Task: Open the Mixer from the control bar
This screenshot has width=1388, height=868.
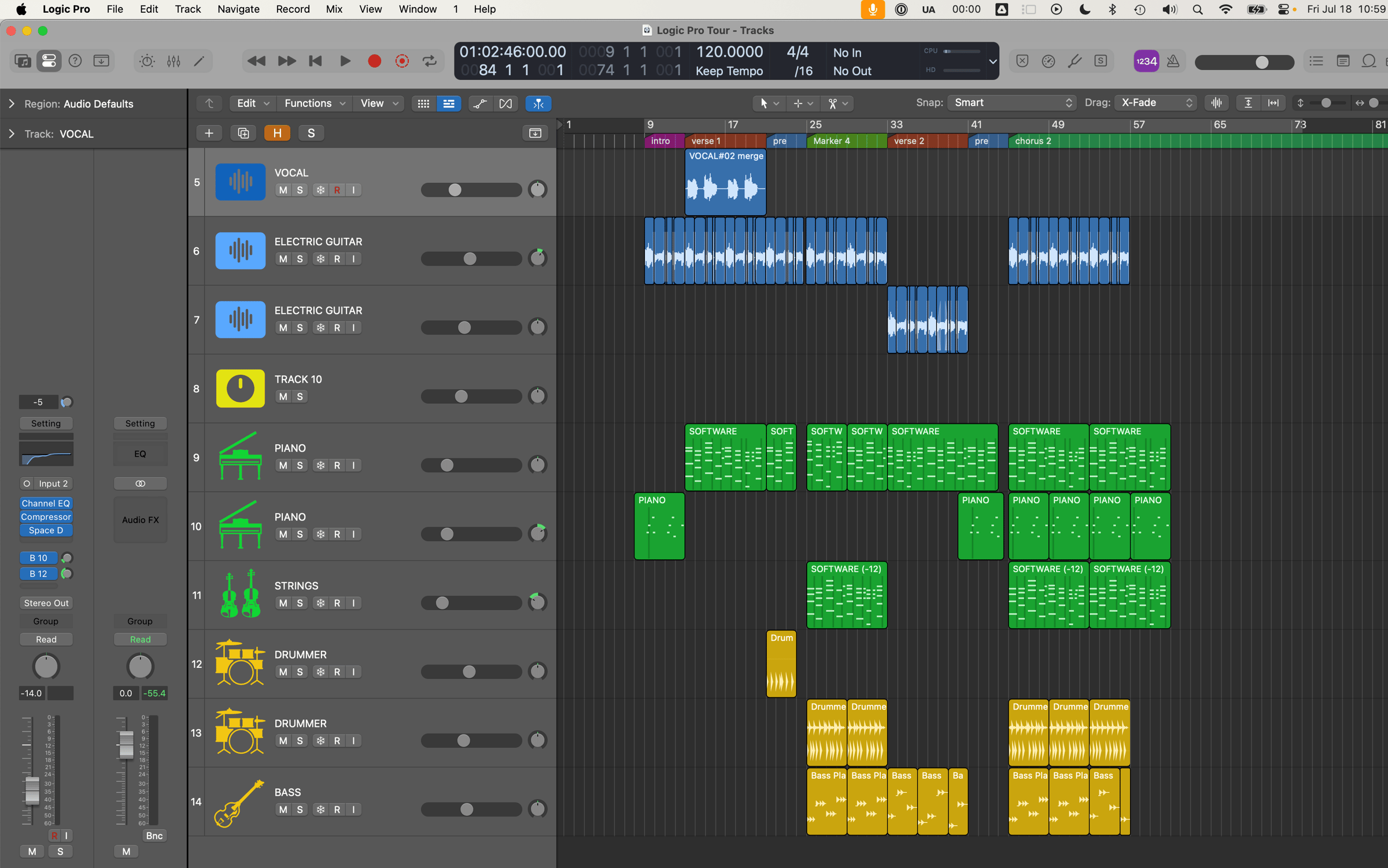Action: click(173, 61)
